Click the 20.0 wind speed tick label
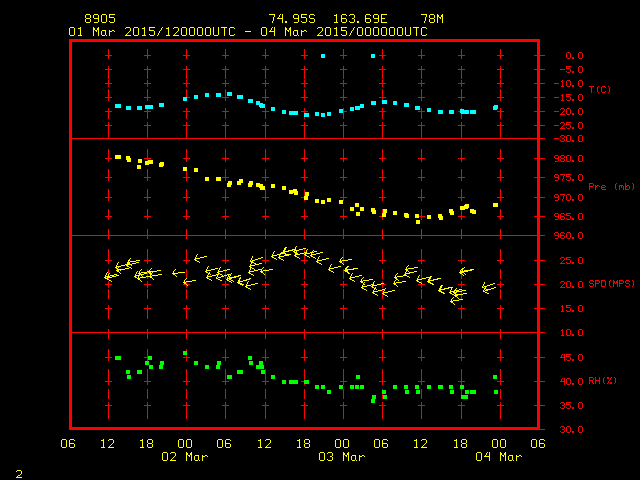 [x=571, y=284]
